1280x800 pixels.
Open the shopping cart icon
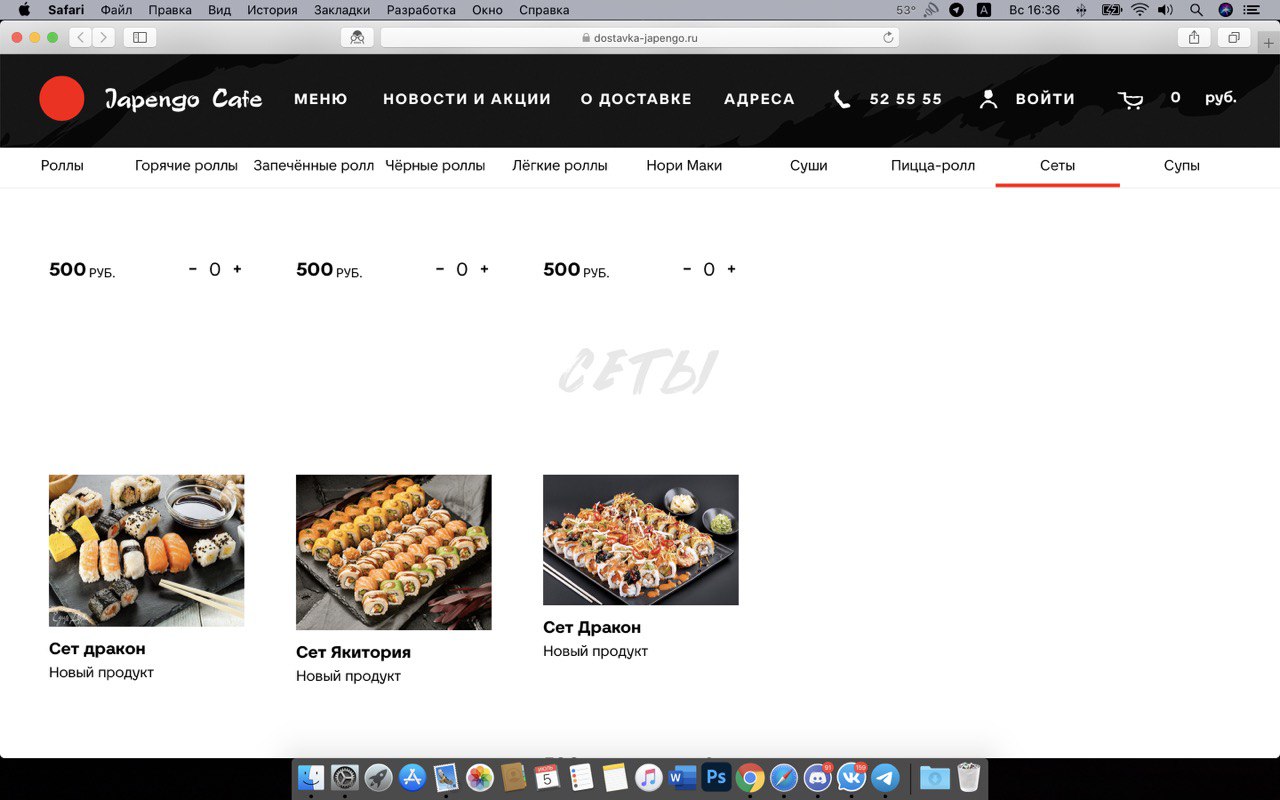1130,100
